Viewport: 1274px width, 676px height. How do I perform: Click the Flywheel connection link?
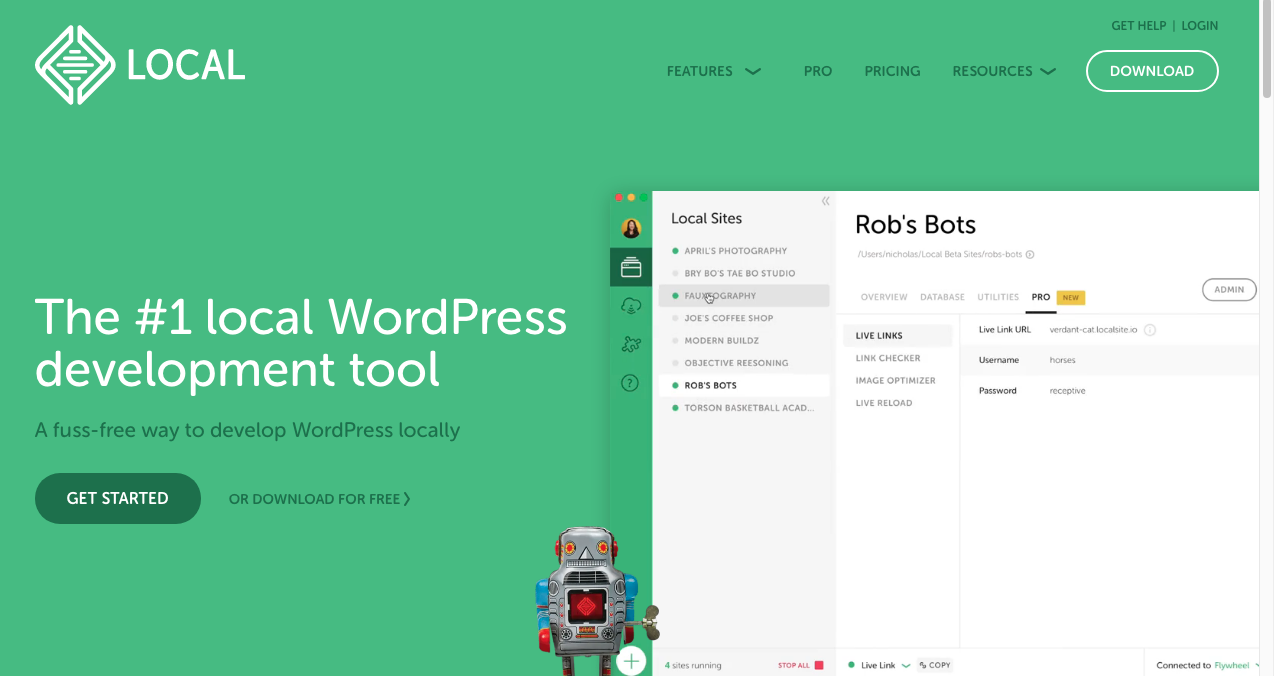(1232, 665)
